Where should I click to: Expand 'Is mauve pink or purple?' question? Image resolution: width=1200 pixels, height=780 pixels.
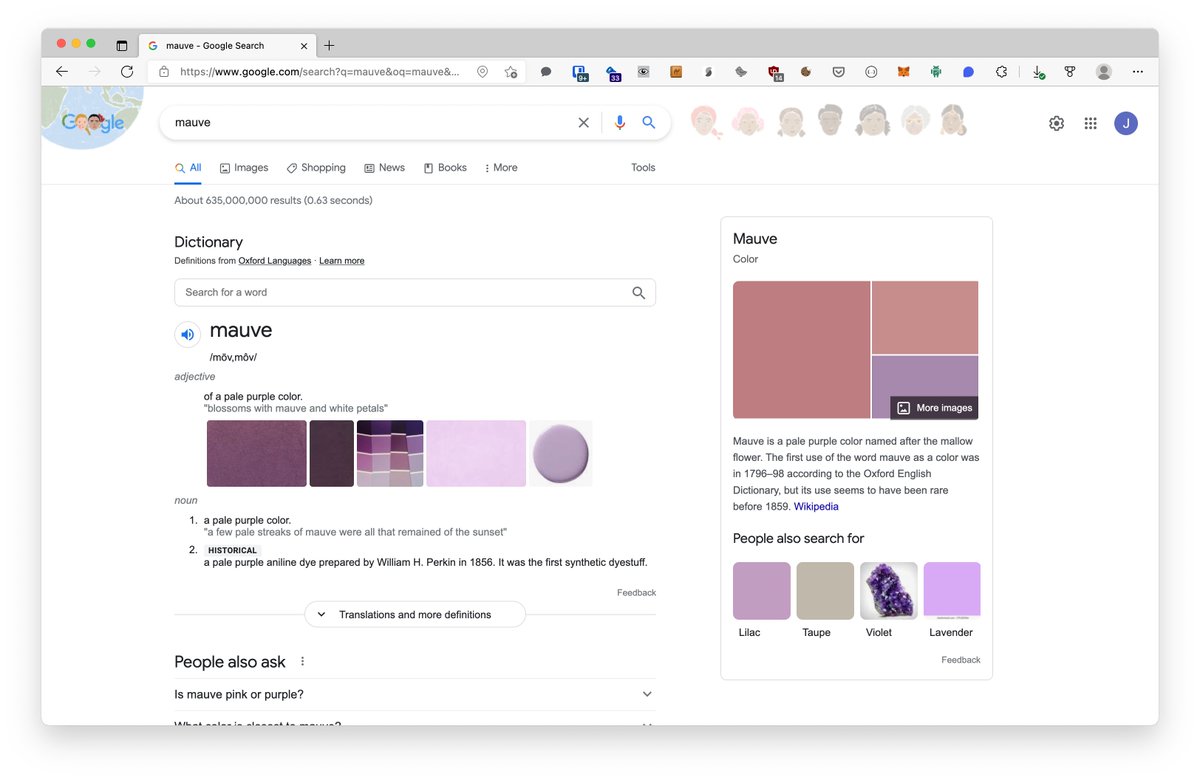[x=415, y=694]
